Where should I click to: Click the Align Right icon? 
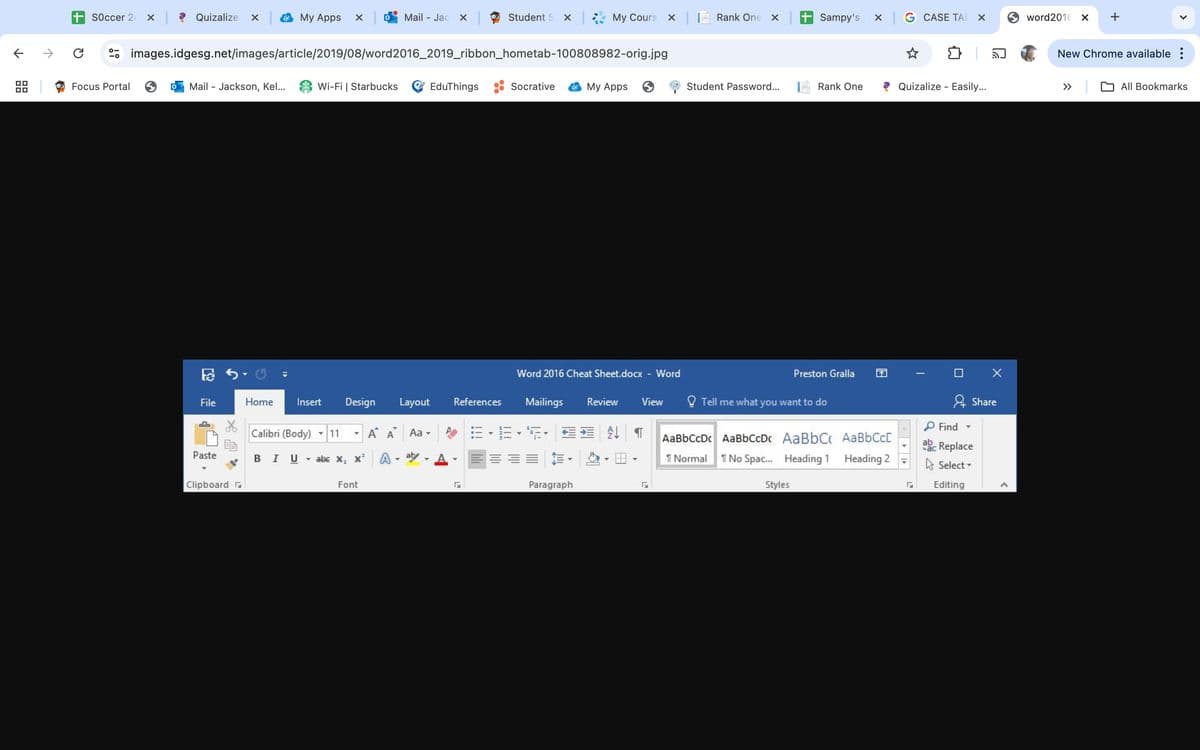point(514,459)
